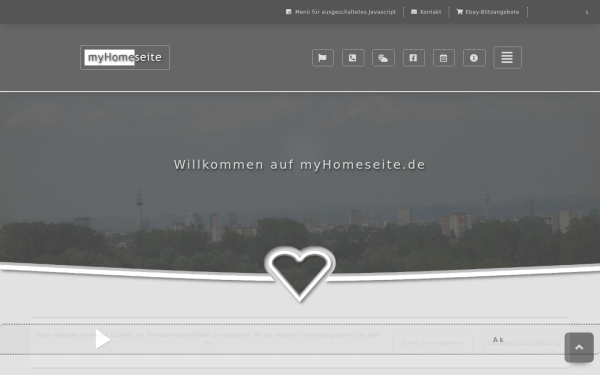Click the myHomeseite logo
Image resolution: width=600 pixels, height=375 pixels.
[x=125, y=57]
